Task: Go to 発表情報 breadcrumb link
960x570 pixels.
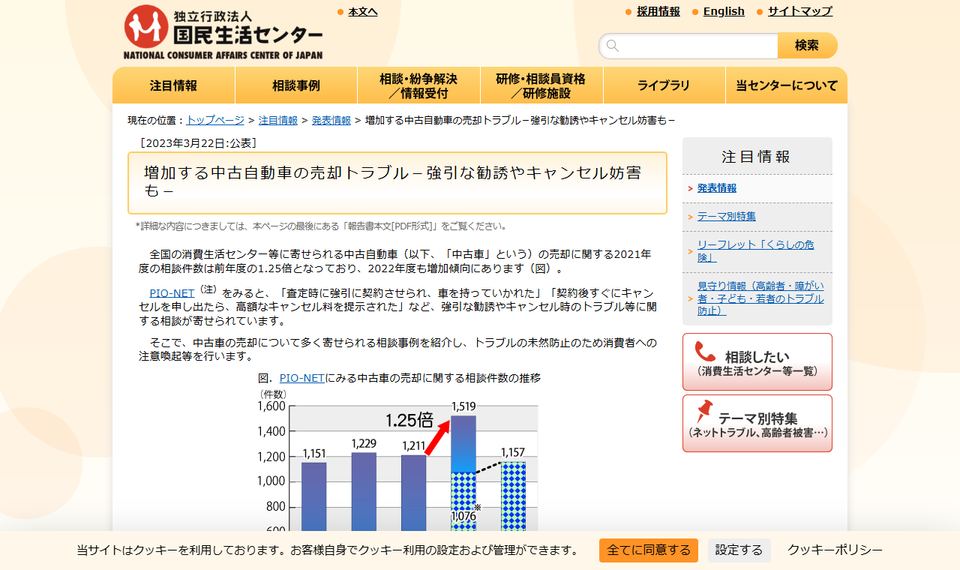Action: coord(331,121)
